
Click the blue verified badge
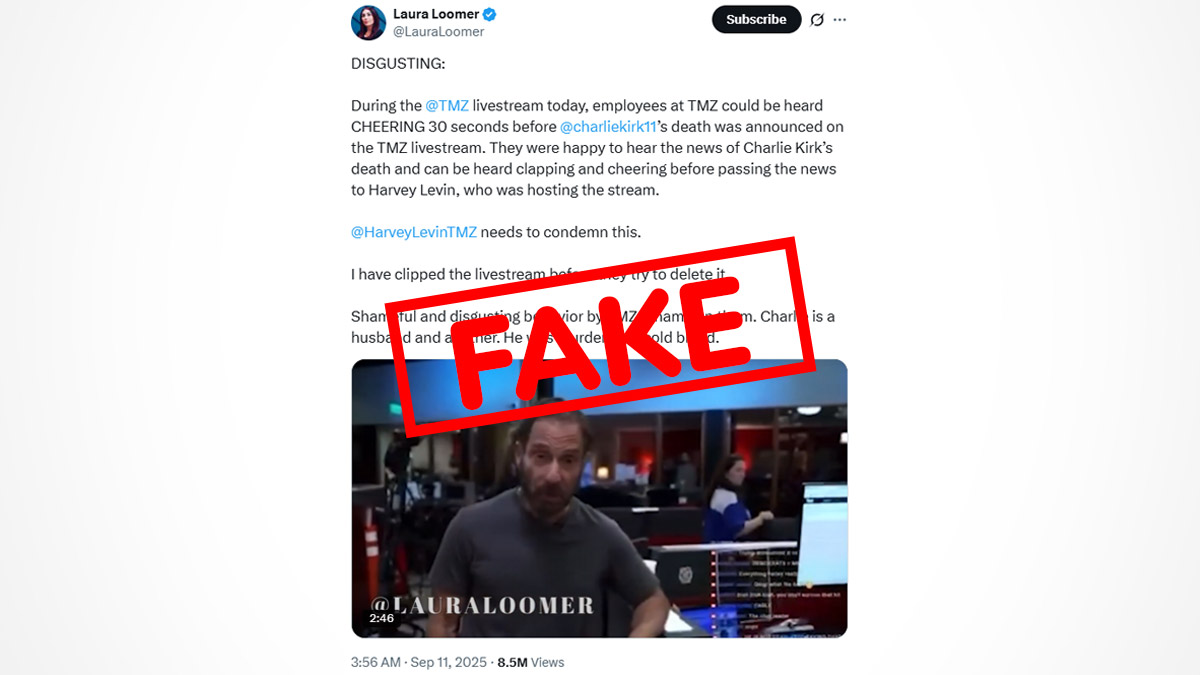pyautogui.click(x=490, y=14)
